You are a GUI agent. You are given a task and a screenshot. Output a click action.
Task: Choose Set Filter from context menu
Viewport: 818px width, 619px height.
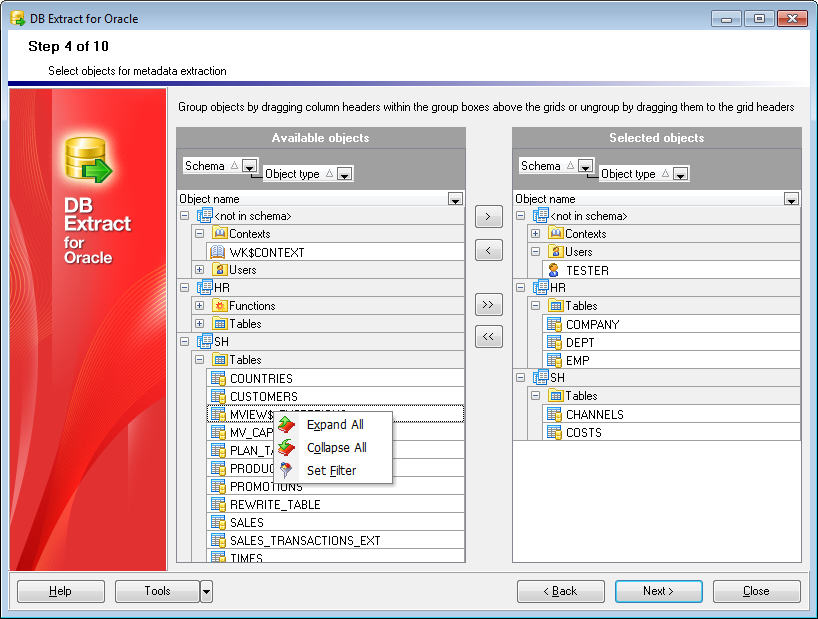(x=334, y=470)
